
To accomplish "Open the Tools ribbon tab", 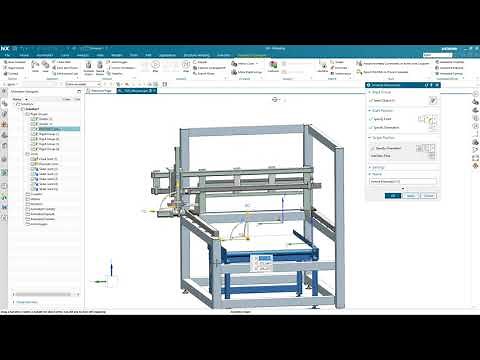I will [133, 55].
